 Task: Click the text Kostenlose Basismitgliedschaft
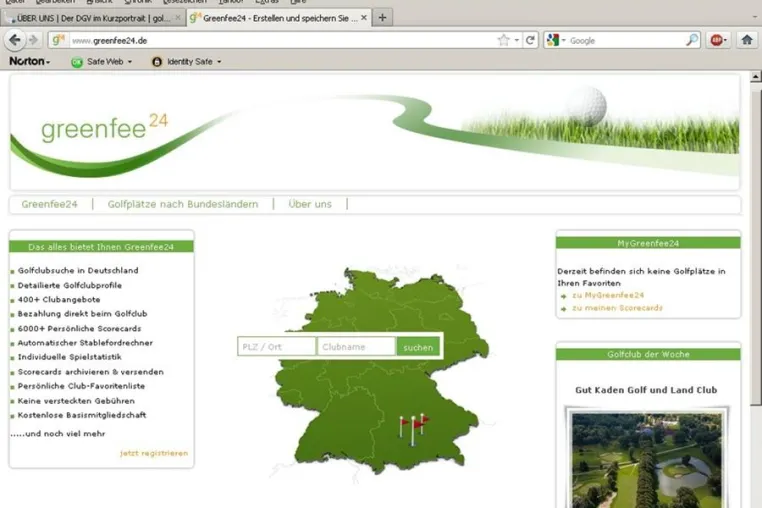coord(82,415)
